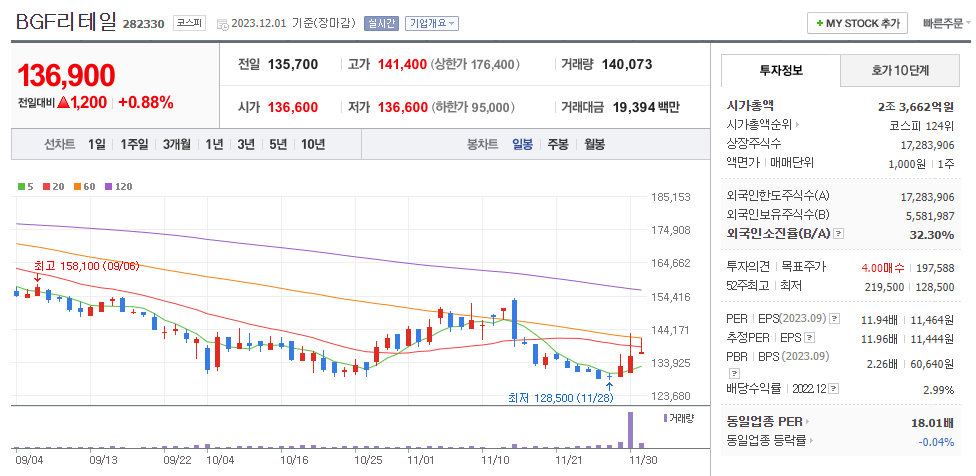This screenshot has width=976, height=476.
Task: Click the 최고 158,100 (09/06) chart marker
Action: [x=87, y=266]
